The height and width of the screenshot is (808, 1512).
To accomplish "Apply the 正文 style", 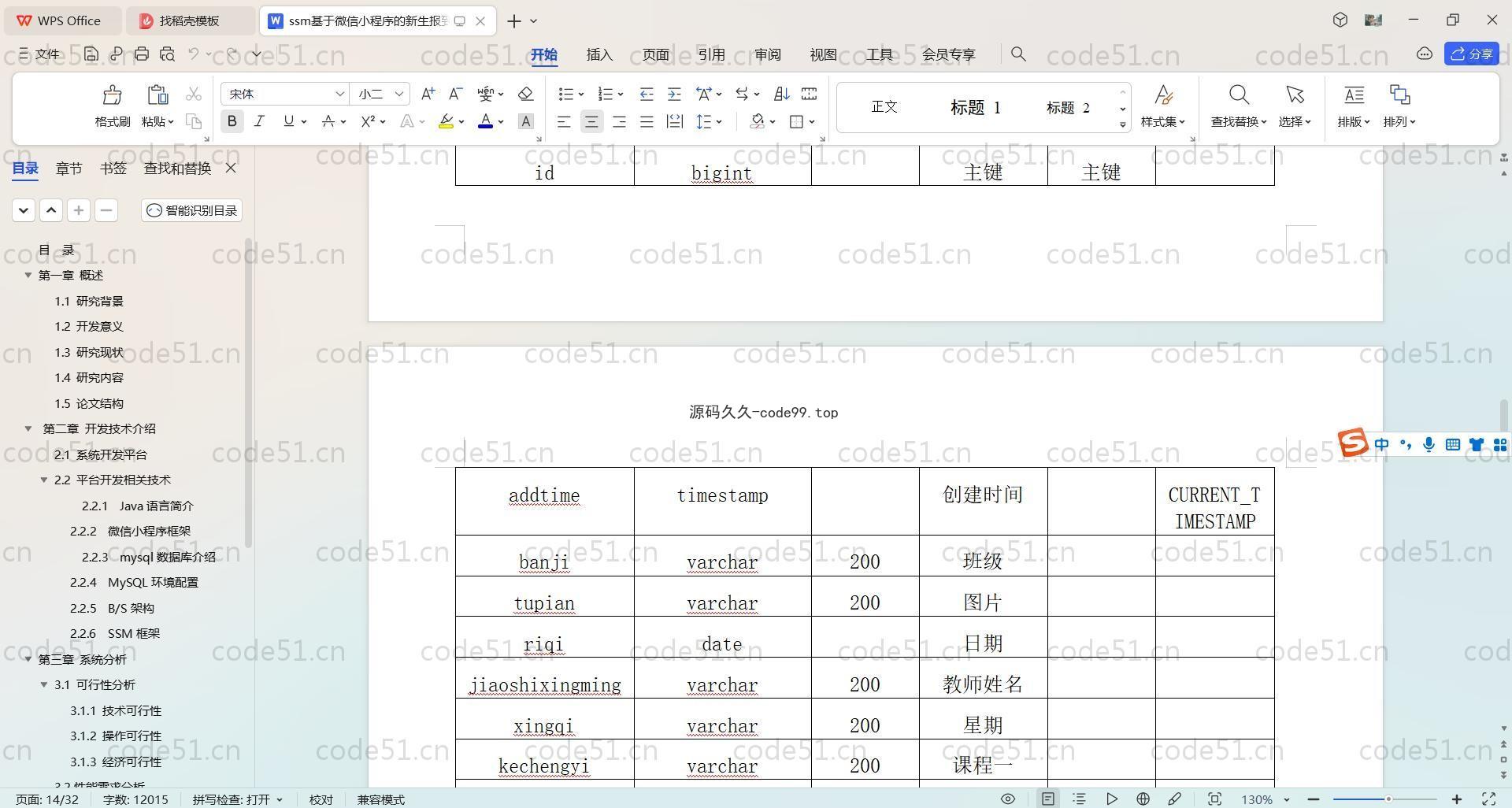I will tap(884, 106).
